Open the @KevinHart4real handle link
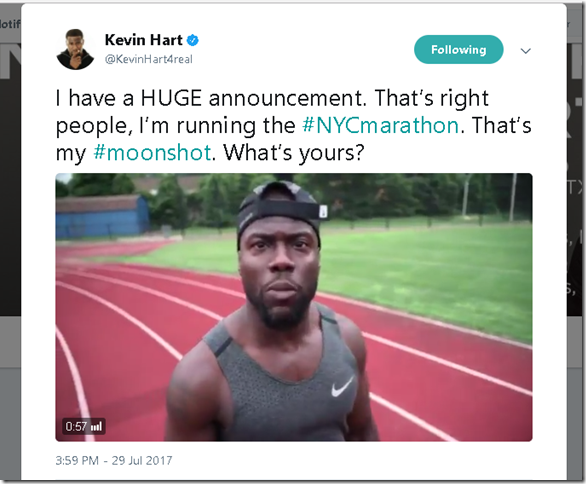 [x=149, y=59]
